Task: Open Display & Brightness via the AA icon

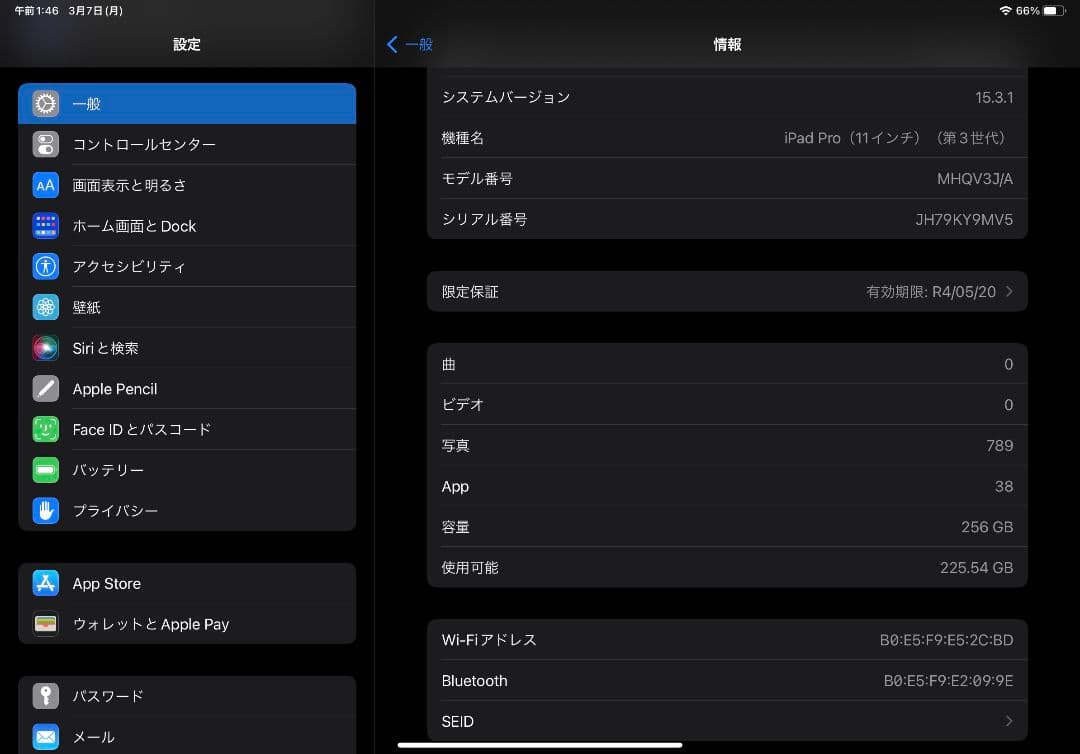Action: [x=45, y=185]
